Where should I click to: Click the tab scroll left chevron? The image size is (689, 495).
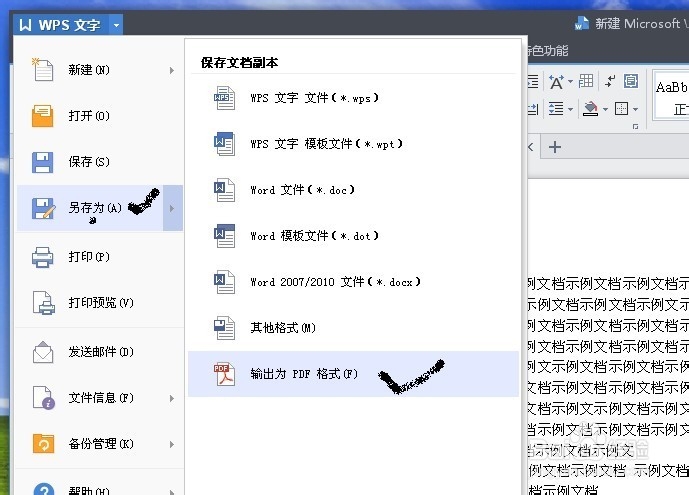point(531,147)
